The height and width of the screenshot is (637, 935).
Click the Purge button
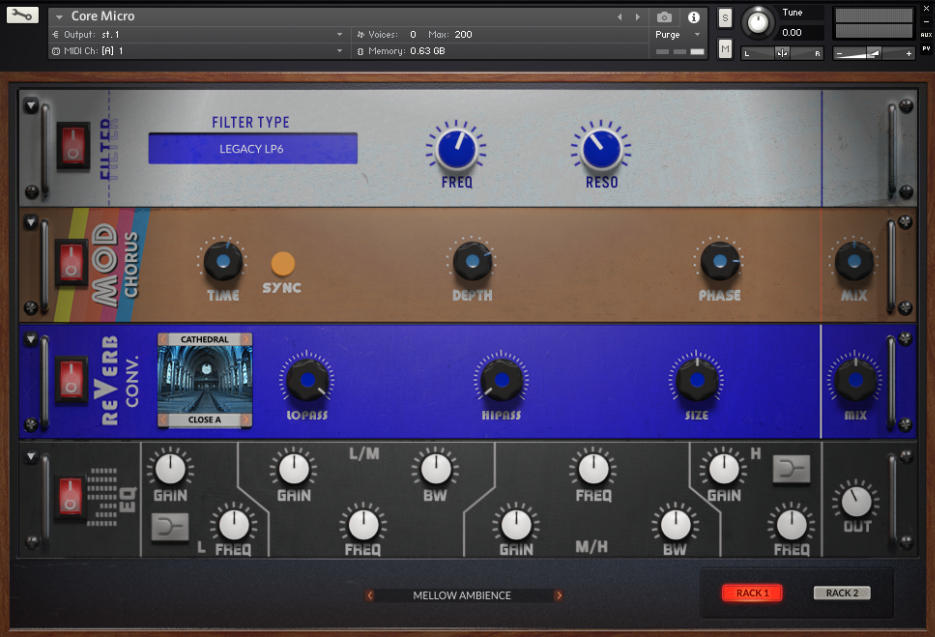(x=670, y=33)
